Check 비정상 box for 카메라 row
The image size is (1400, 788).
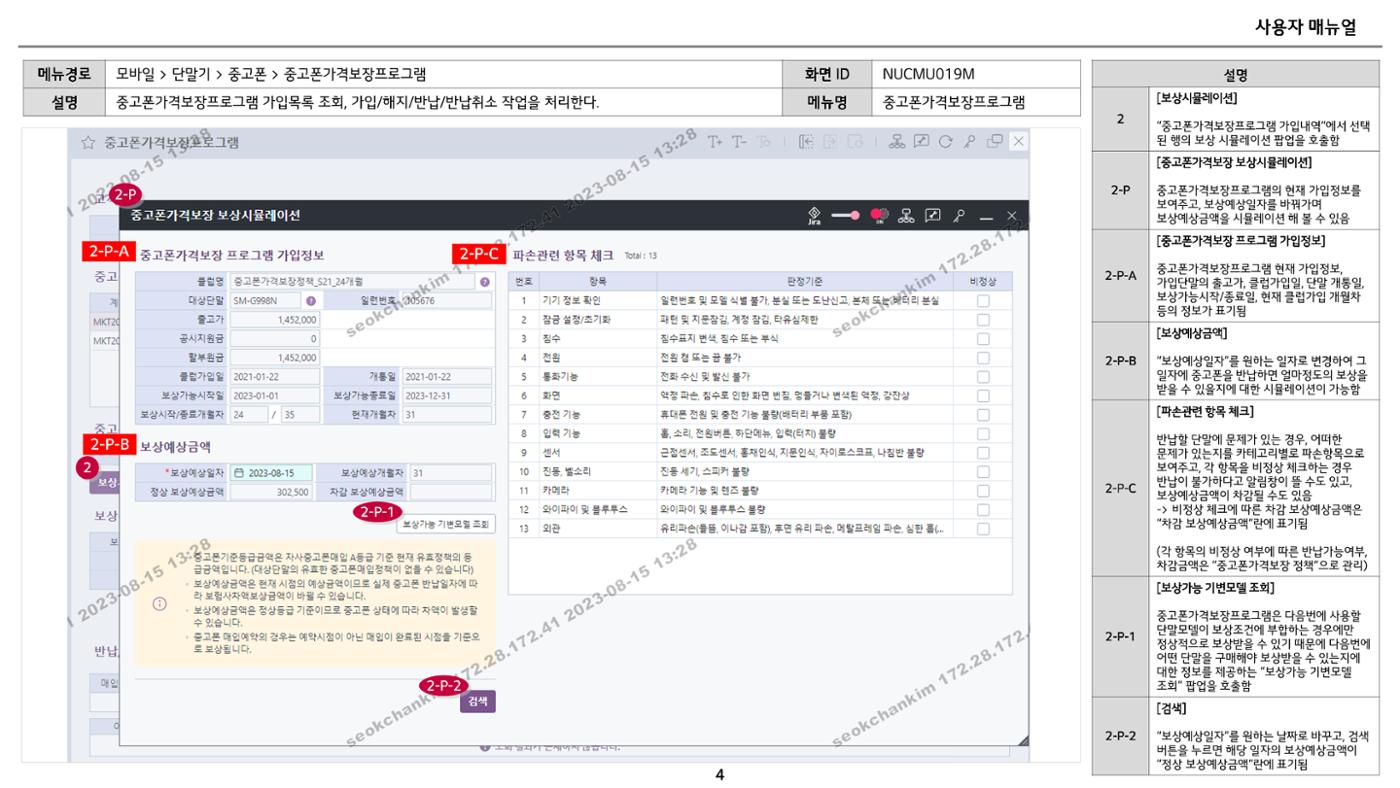pos(983,491)
